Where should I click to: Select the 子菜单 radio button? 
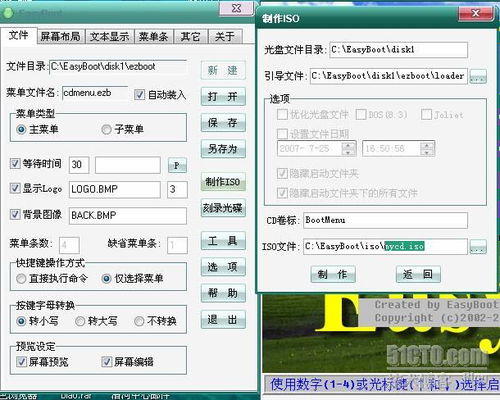(106, 129)
